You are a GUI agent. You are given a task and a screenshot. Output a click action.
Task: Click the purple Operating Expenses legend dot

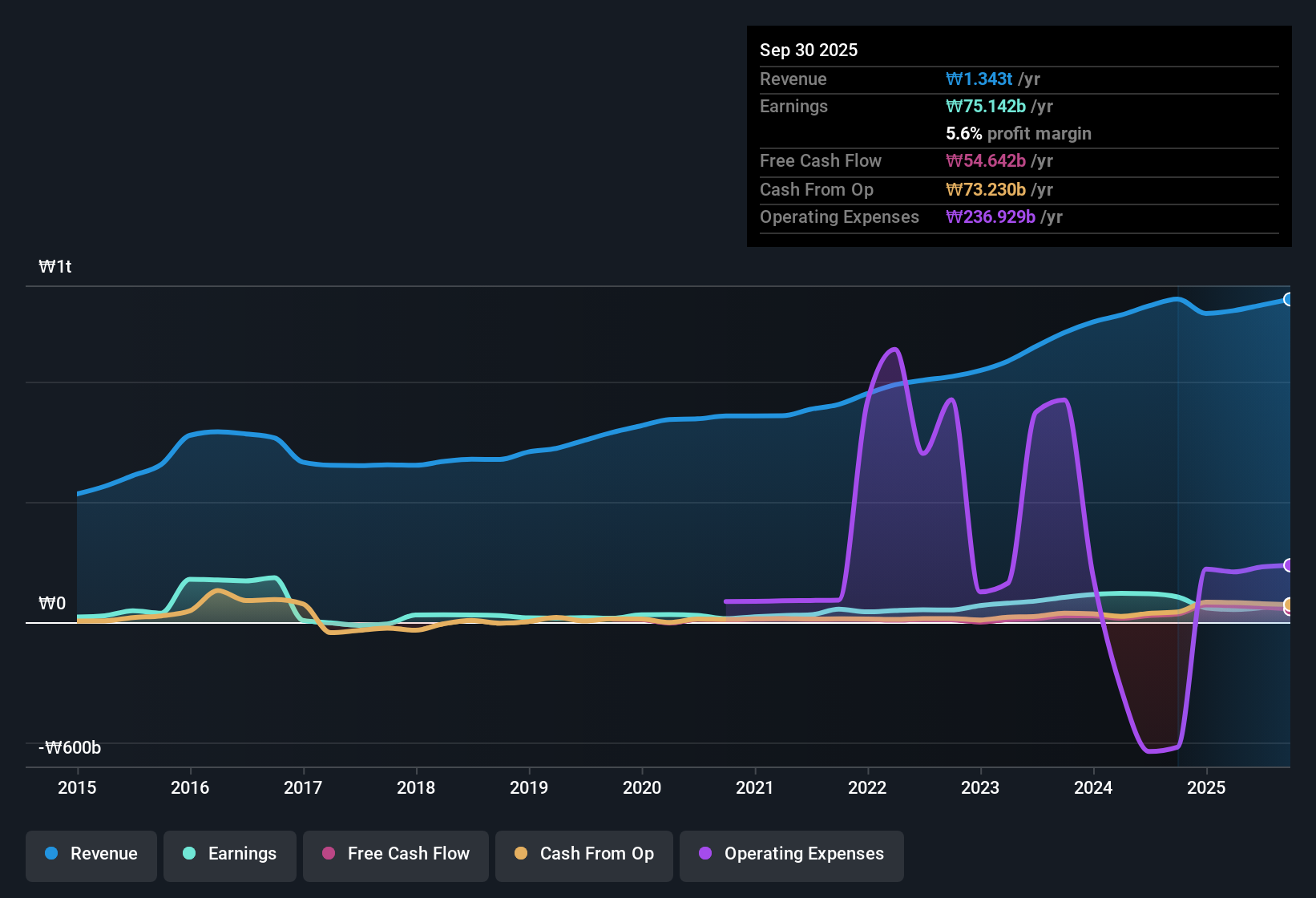click(x=704, y=854)
